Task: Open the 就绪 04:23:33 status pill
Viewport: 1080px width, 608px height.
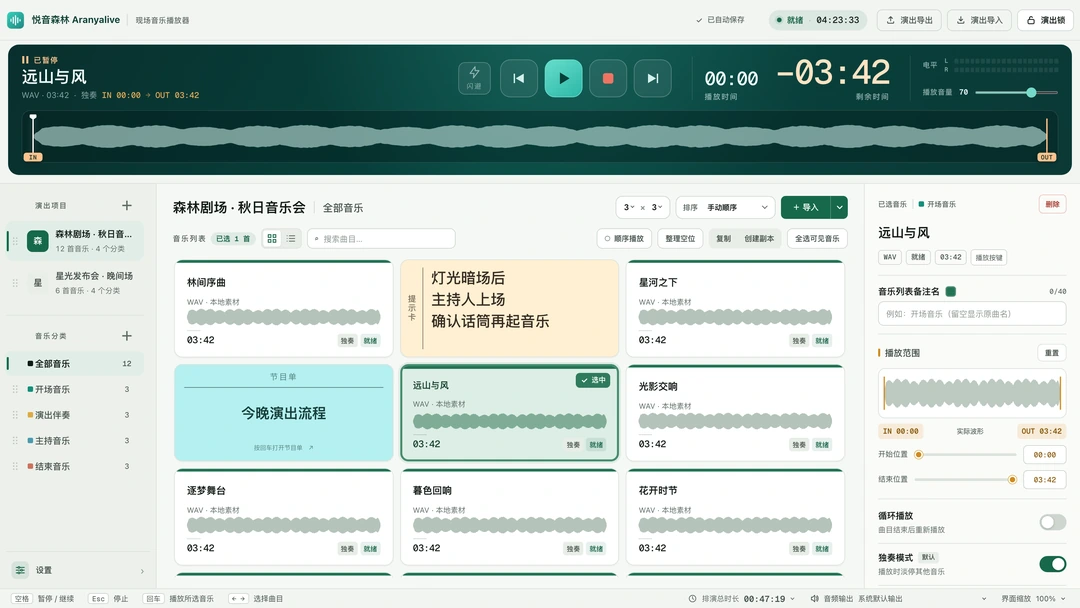Action: coord(818,20)
